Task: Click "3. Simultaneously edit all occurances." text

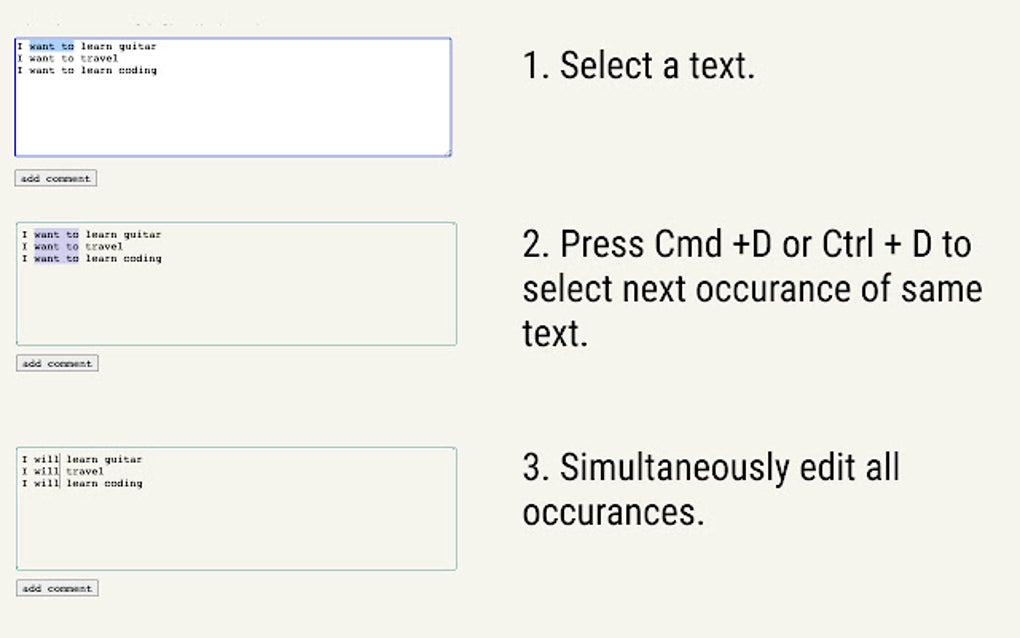Action: [x=710, y=490]
